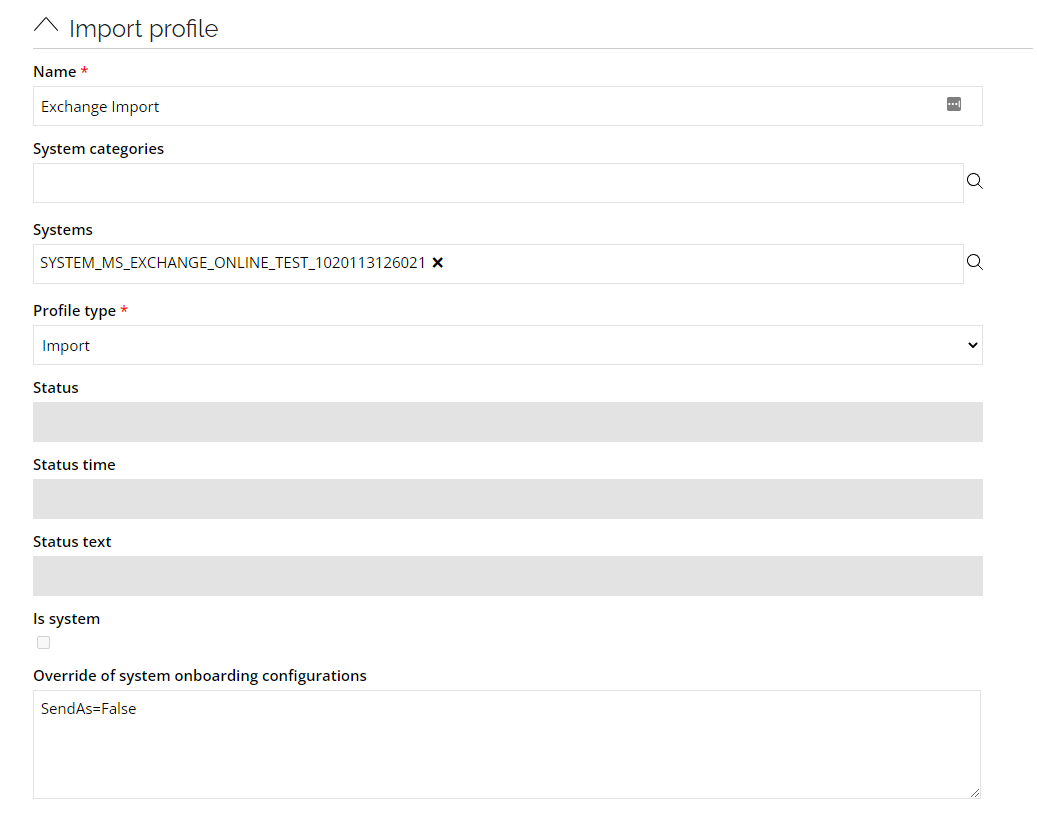Open the translation icon in Name field

[x=953, y=105]
